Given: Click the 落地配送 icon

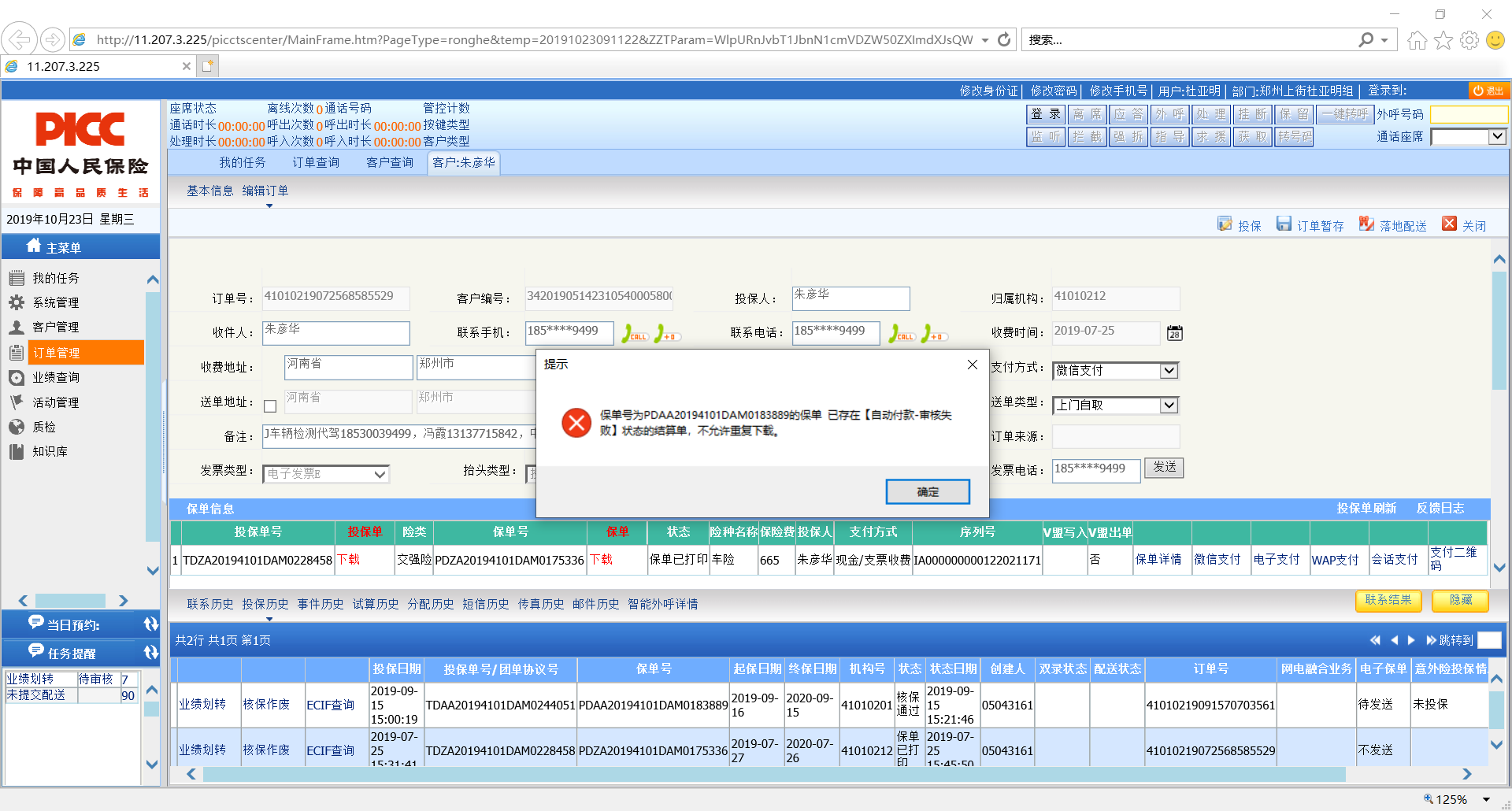Looking at the screenshot, I should coord(1366,224).
